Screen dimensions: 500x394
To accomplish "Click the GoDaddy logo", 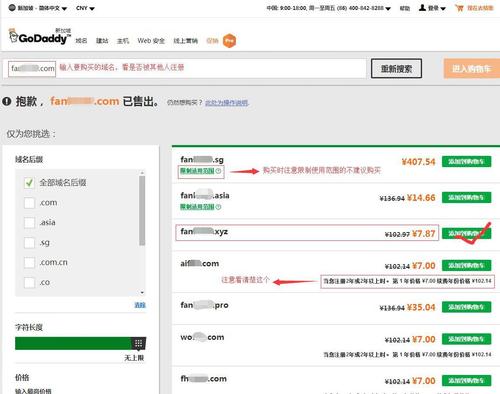I will coord(40,37).
